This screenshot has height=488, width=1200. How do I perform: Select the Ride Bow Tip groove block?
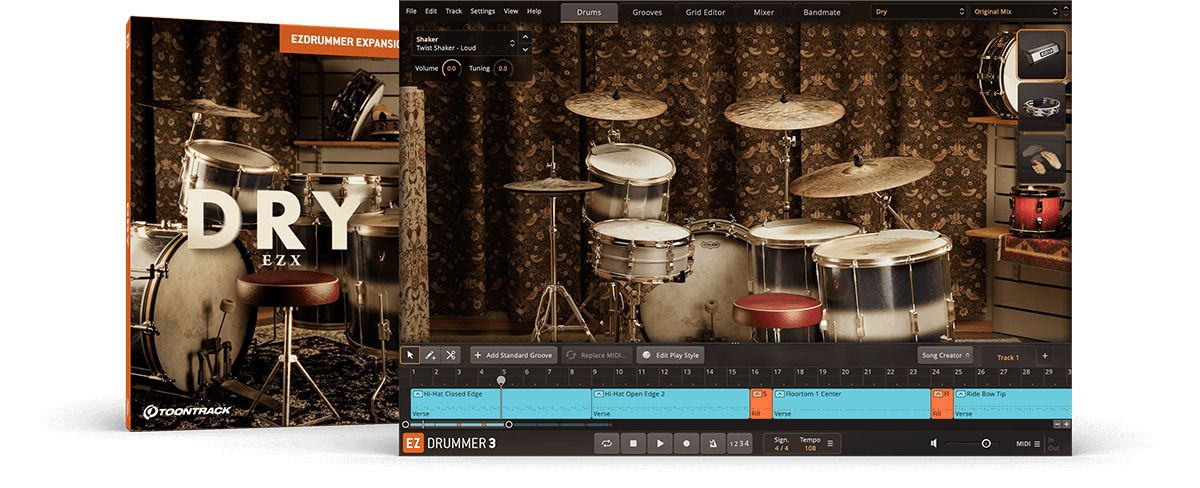(x=1012, y=403)
